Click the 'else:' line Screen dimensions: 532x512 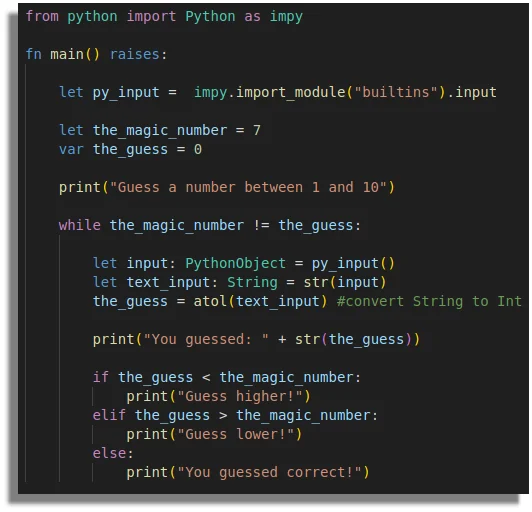[x=113, y=453]
